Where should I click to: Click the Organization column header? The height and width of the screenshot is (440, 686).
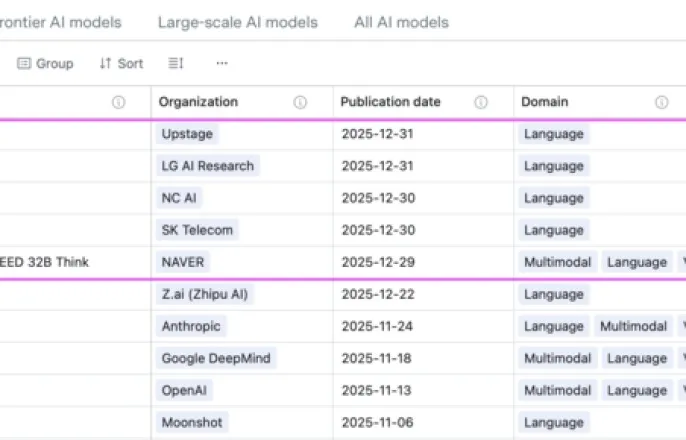point(198,102)
